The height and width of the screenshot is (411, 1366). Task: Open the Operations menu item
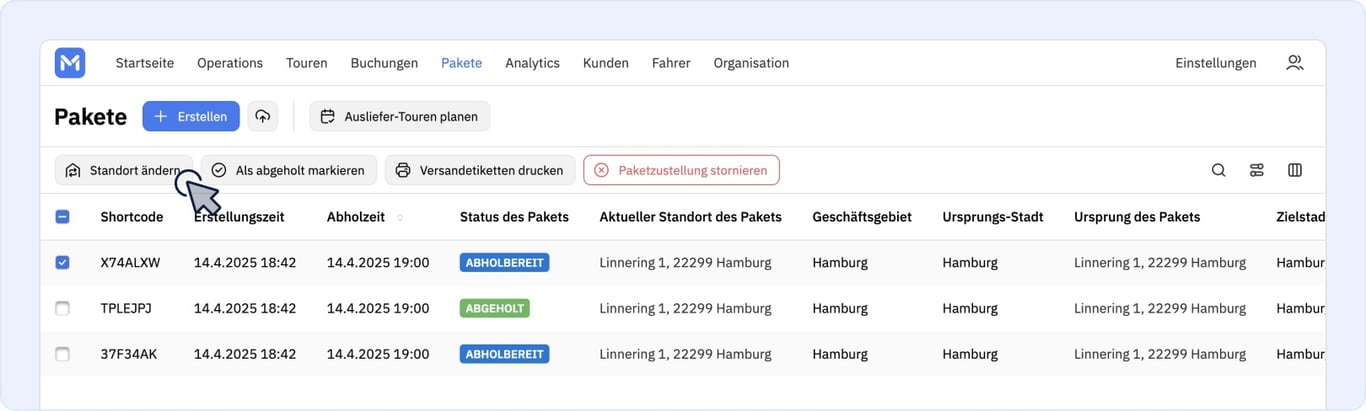(x=230, y=63)
